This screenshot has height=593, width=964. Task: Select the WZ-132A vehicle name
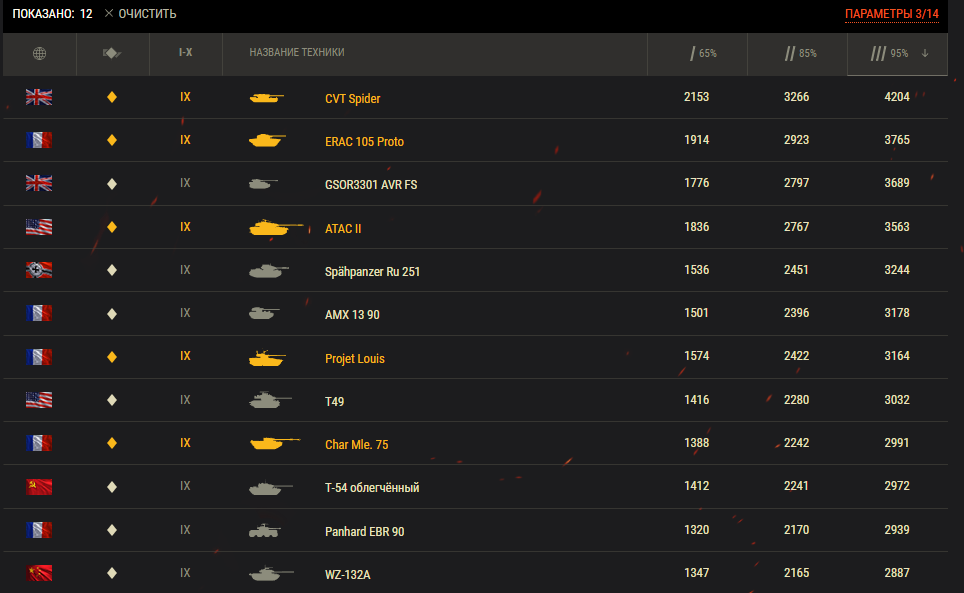[x=347, y=575]
